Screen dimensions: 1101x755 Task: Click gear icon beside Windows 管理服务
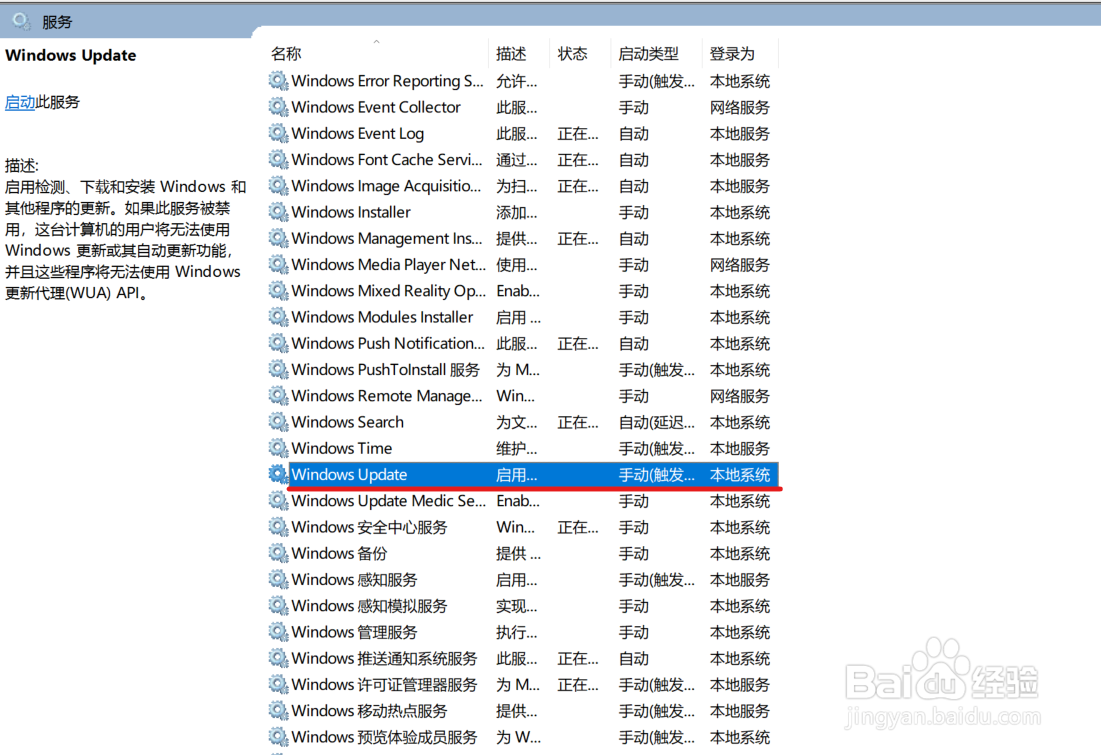coord(278,631)
